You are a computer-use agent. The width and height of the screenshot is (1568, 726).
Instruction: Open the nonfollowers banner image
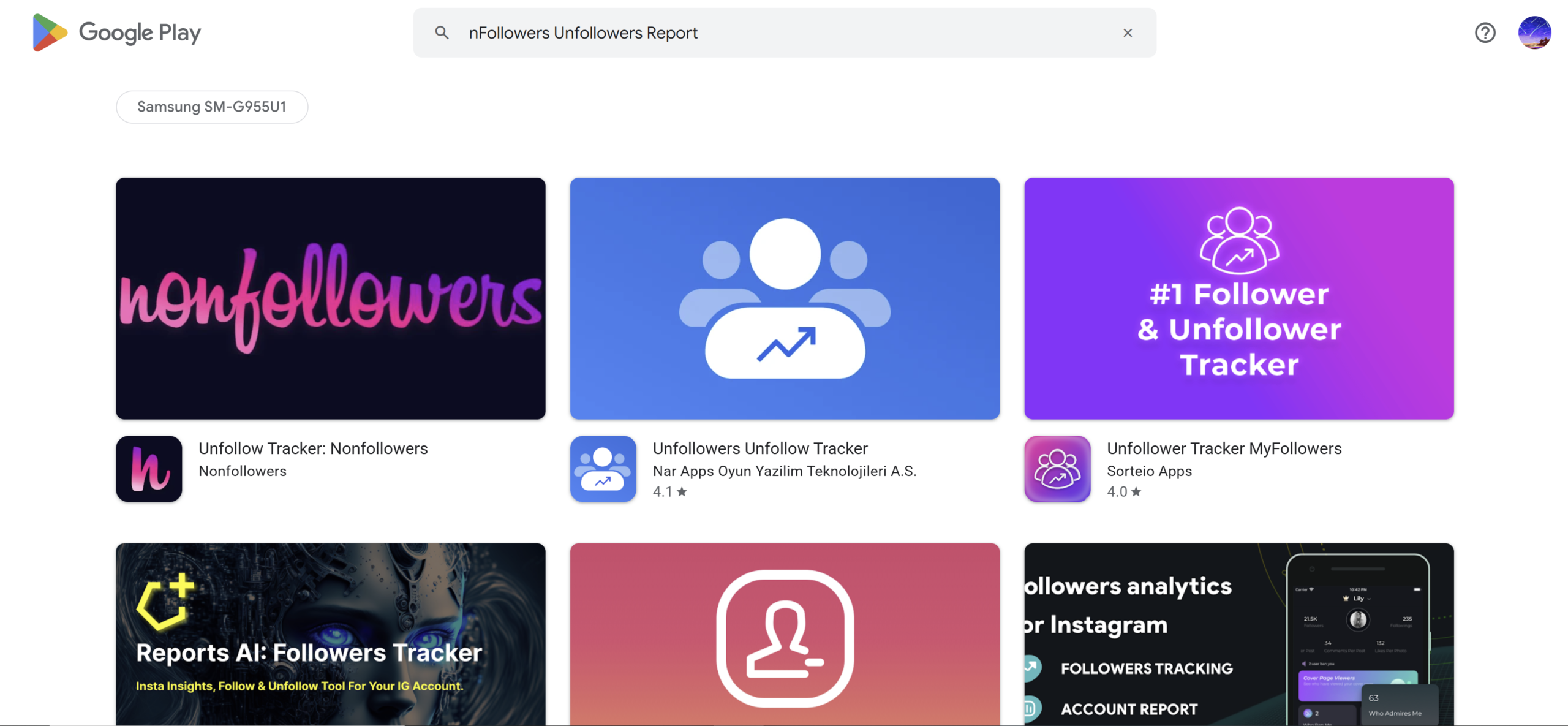pos(331,298)
